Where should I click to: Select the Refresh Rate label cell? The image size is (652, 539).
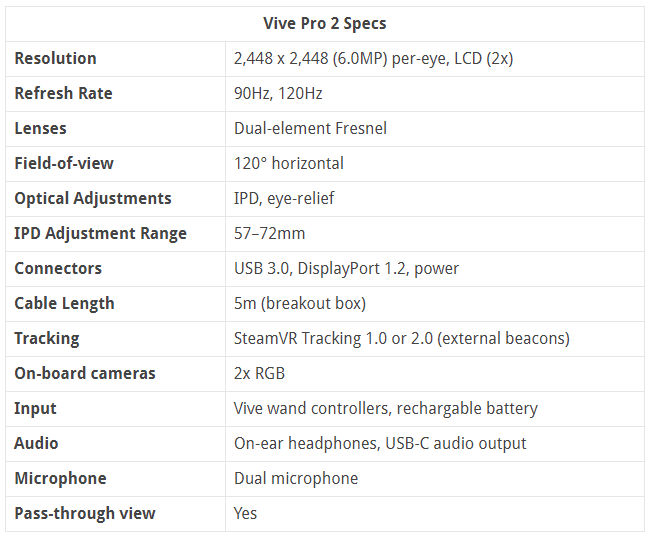(x=63, y=93)
